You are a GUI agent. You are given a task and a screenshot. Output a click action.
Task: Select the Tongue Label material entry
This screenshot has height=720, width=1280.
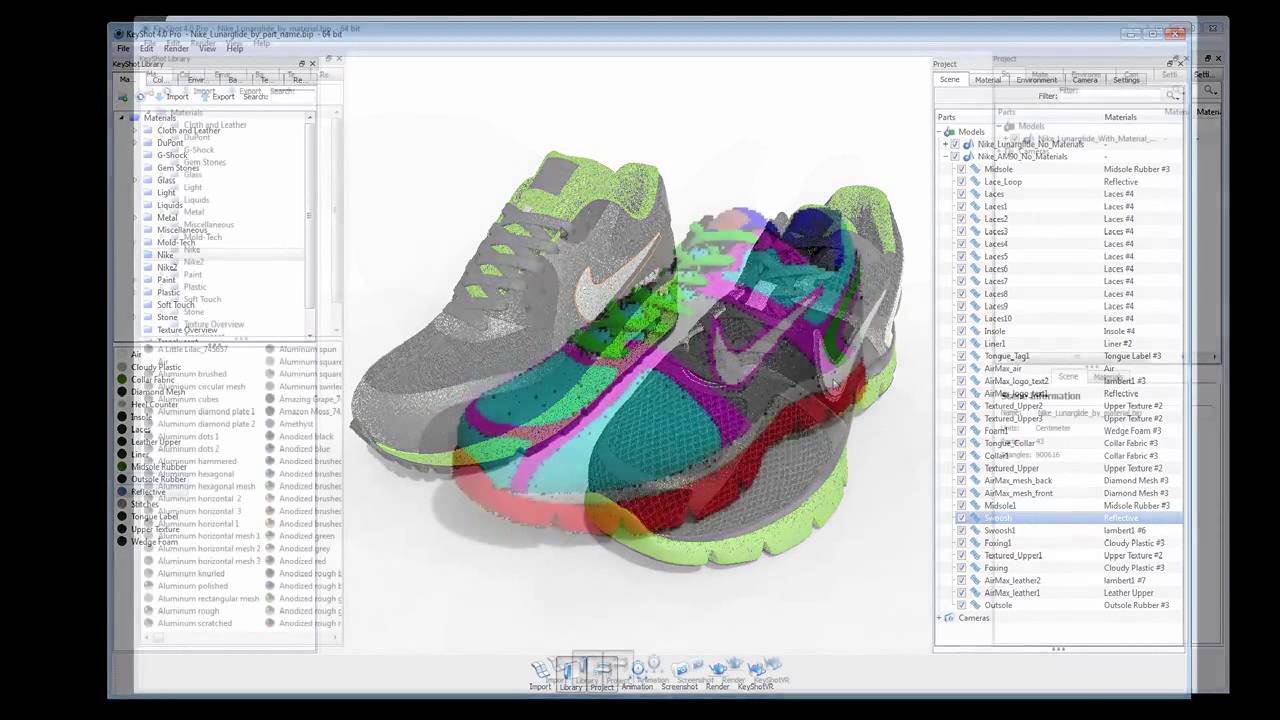pyautogui.click(x=154, y=517)
